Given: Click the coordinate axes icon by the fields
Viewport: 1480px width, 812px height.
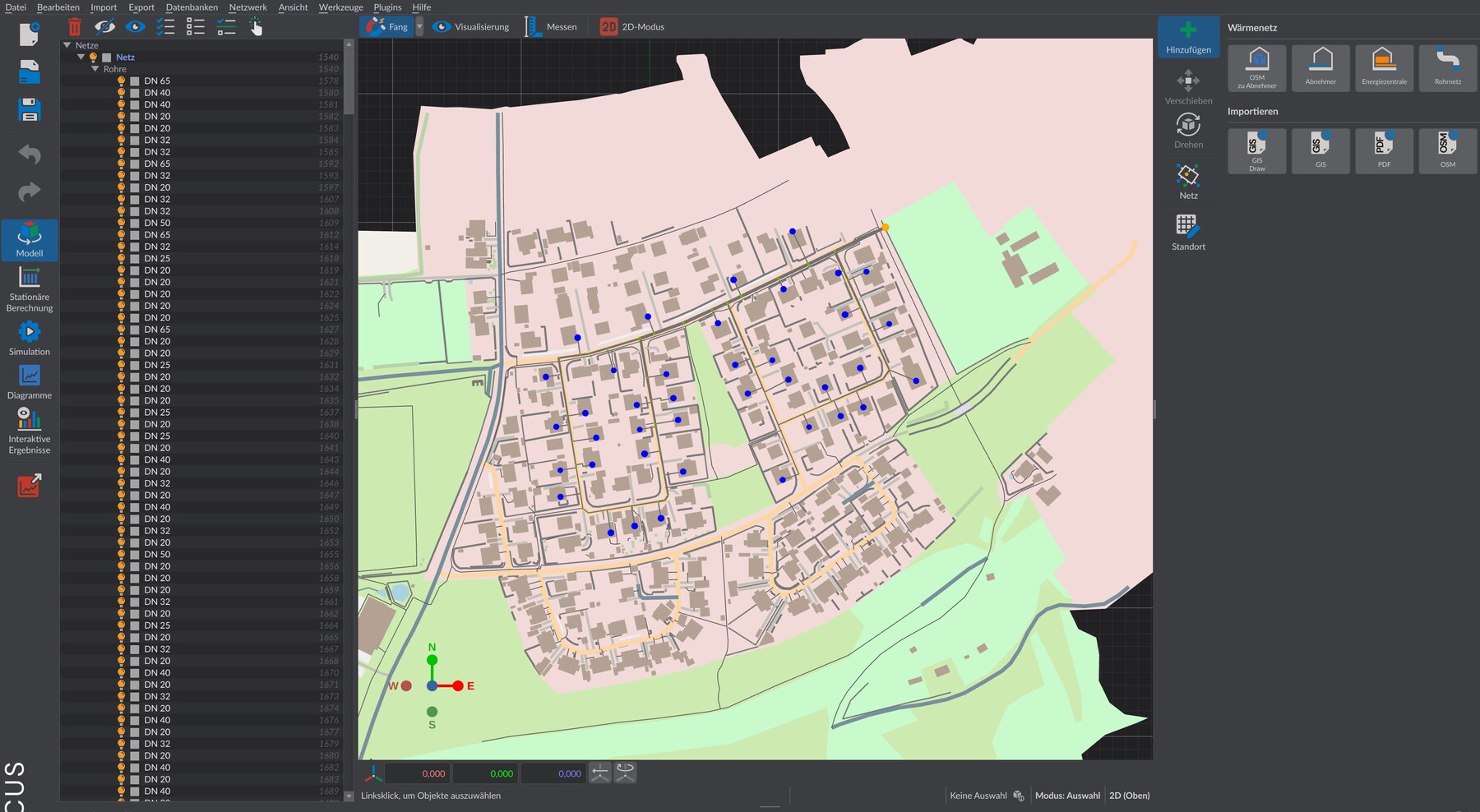Looking at the screenshot, I should [x=373, y=773].
